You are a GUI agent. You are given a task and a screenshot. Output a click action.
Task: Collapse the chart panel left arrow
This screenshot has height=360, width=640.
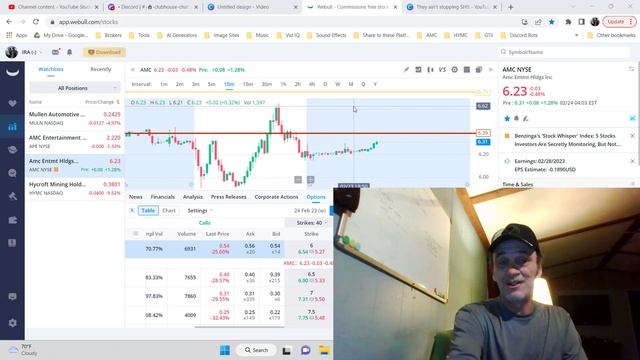(133, 70)
